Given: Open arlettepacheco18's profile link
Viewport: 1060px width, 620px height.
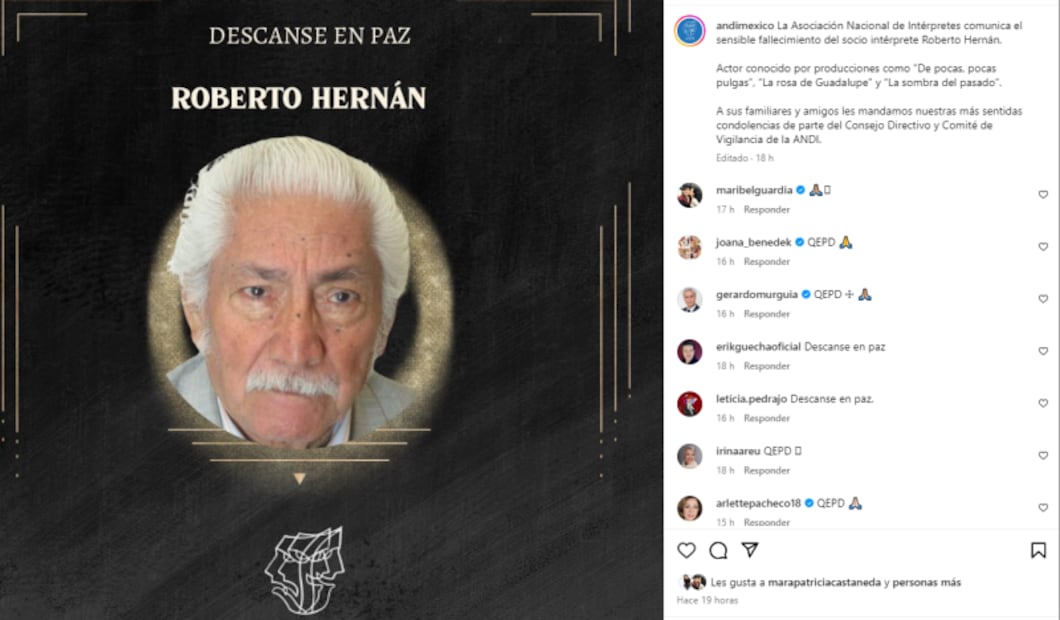Looking at the screenshot, I should [758, 503].
